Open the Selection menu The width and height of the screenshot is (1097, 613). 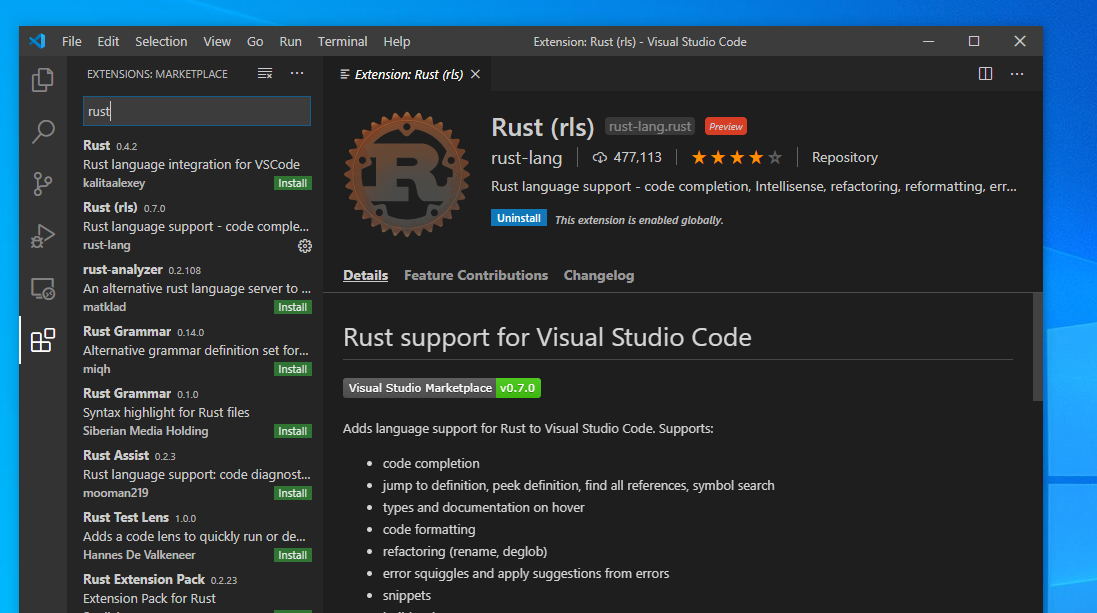(161, 41)
